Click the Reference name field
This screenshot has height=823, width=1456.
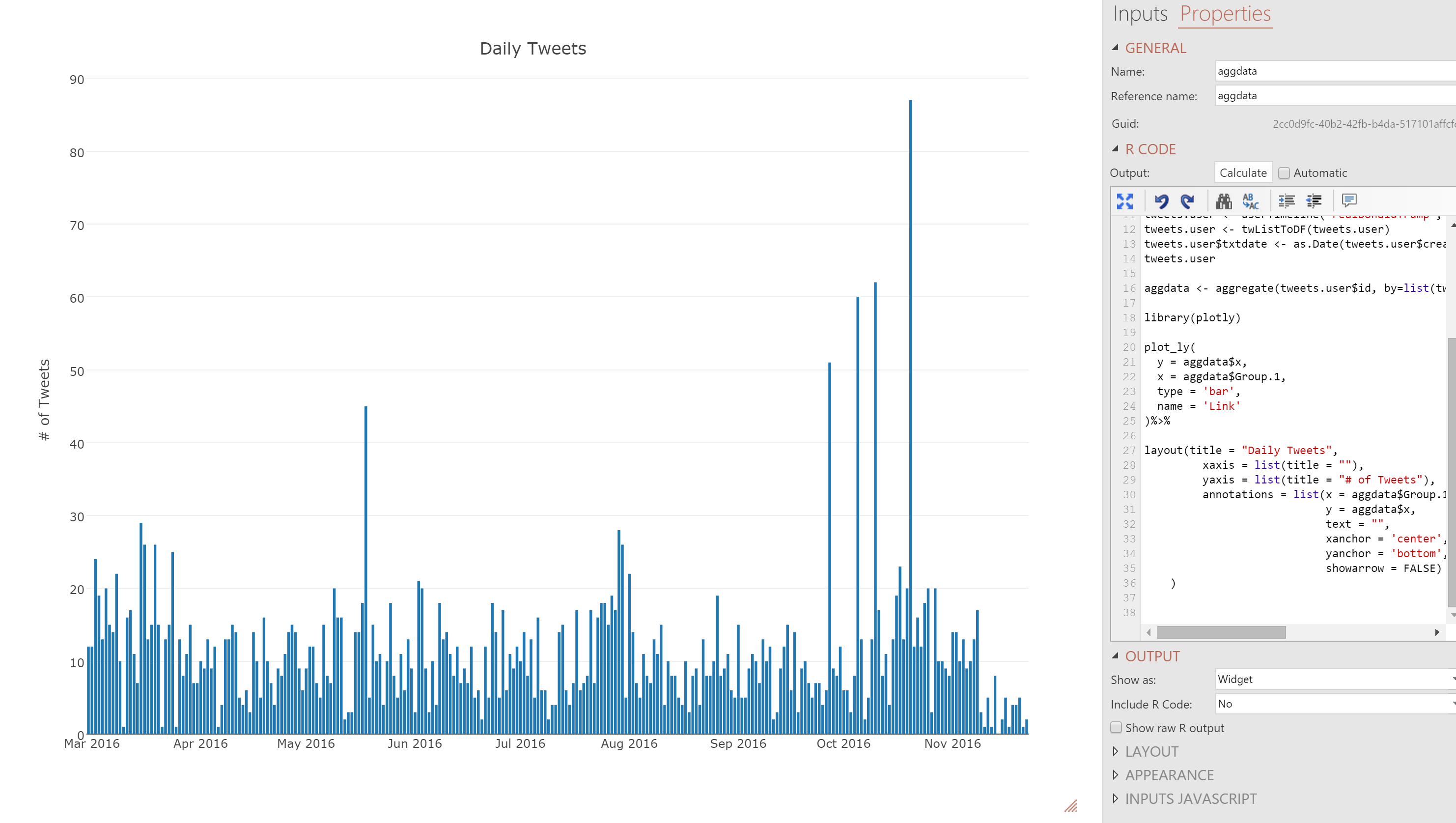1336,95
